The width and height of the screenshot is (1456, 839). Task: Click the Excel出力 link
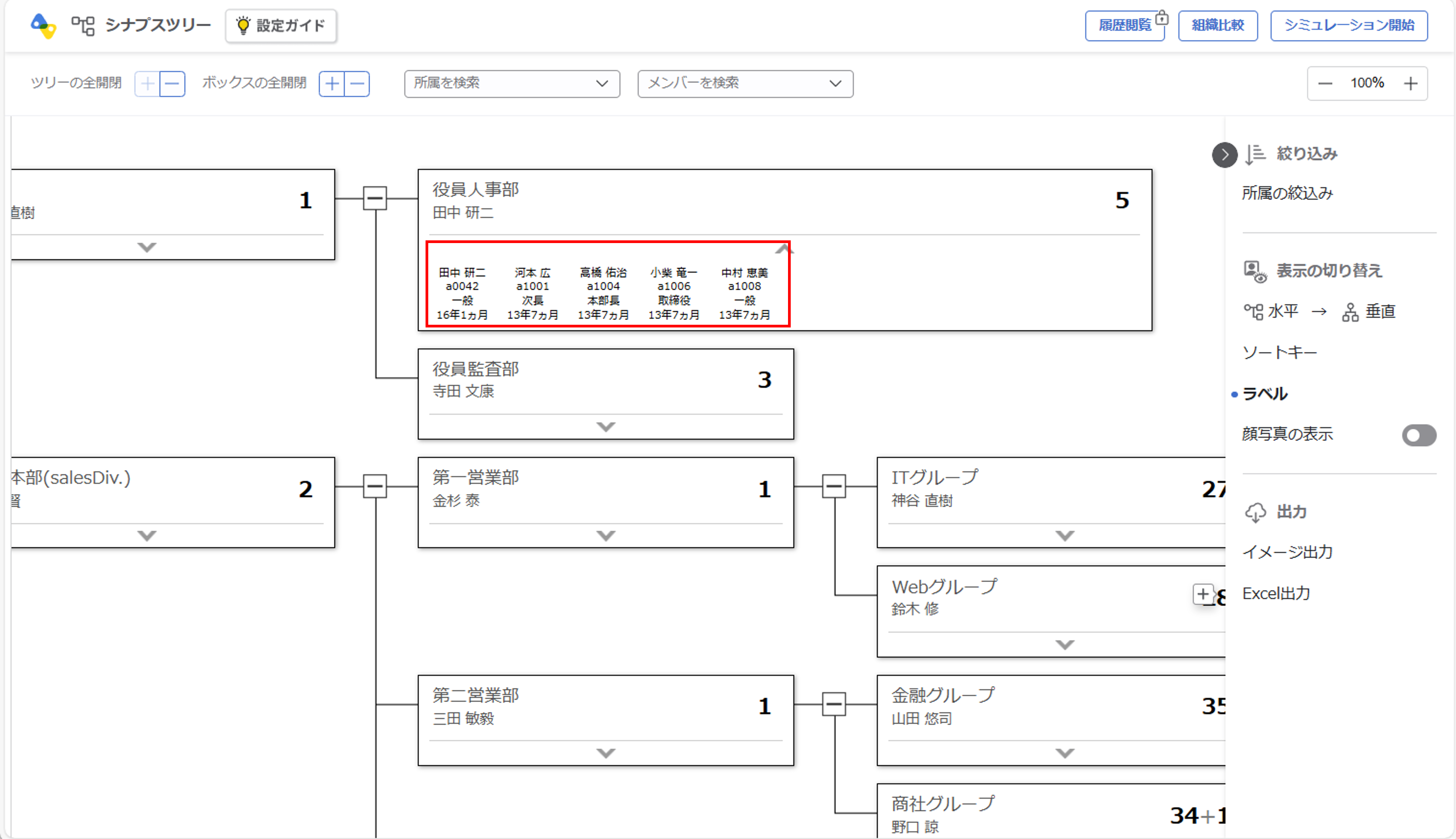pos(1276,593)
